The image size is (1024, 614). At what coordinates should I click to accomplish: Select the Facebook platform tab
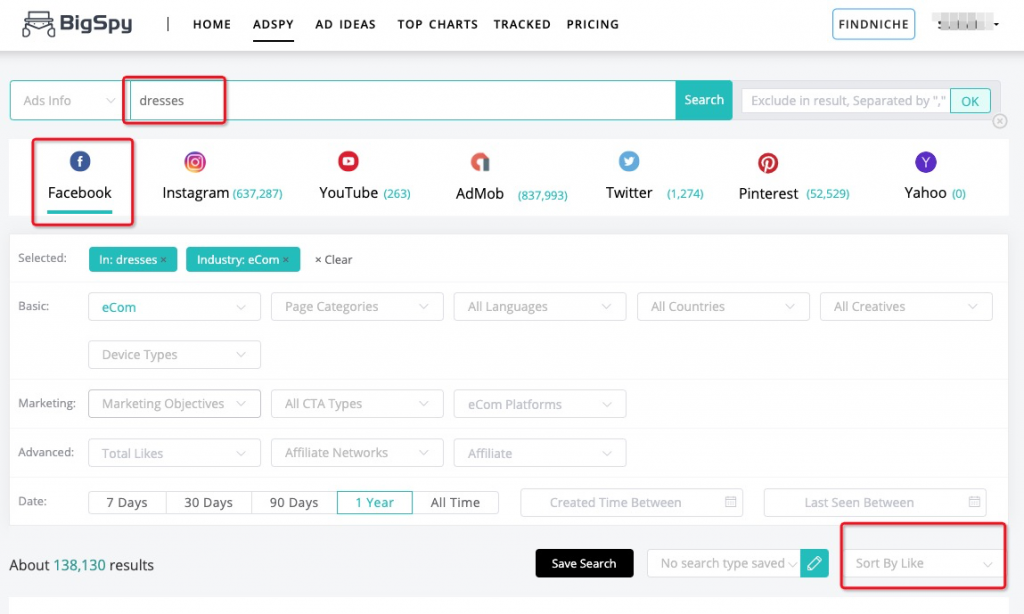80,178
